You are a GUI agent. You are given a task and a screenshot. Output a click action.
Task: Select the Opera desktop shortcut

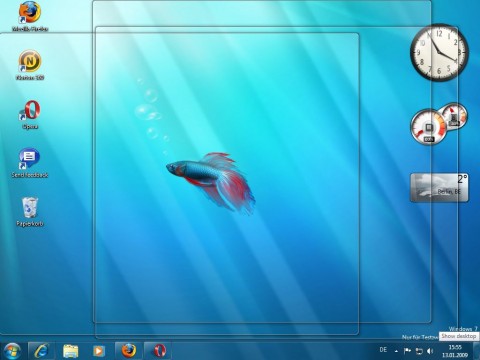[x=30, y=114]
